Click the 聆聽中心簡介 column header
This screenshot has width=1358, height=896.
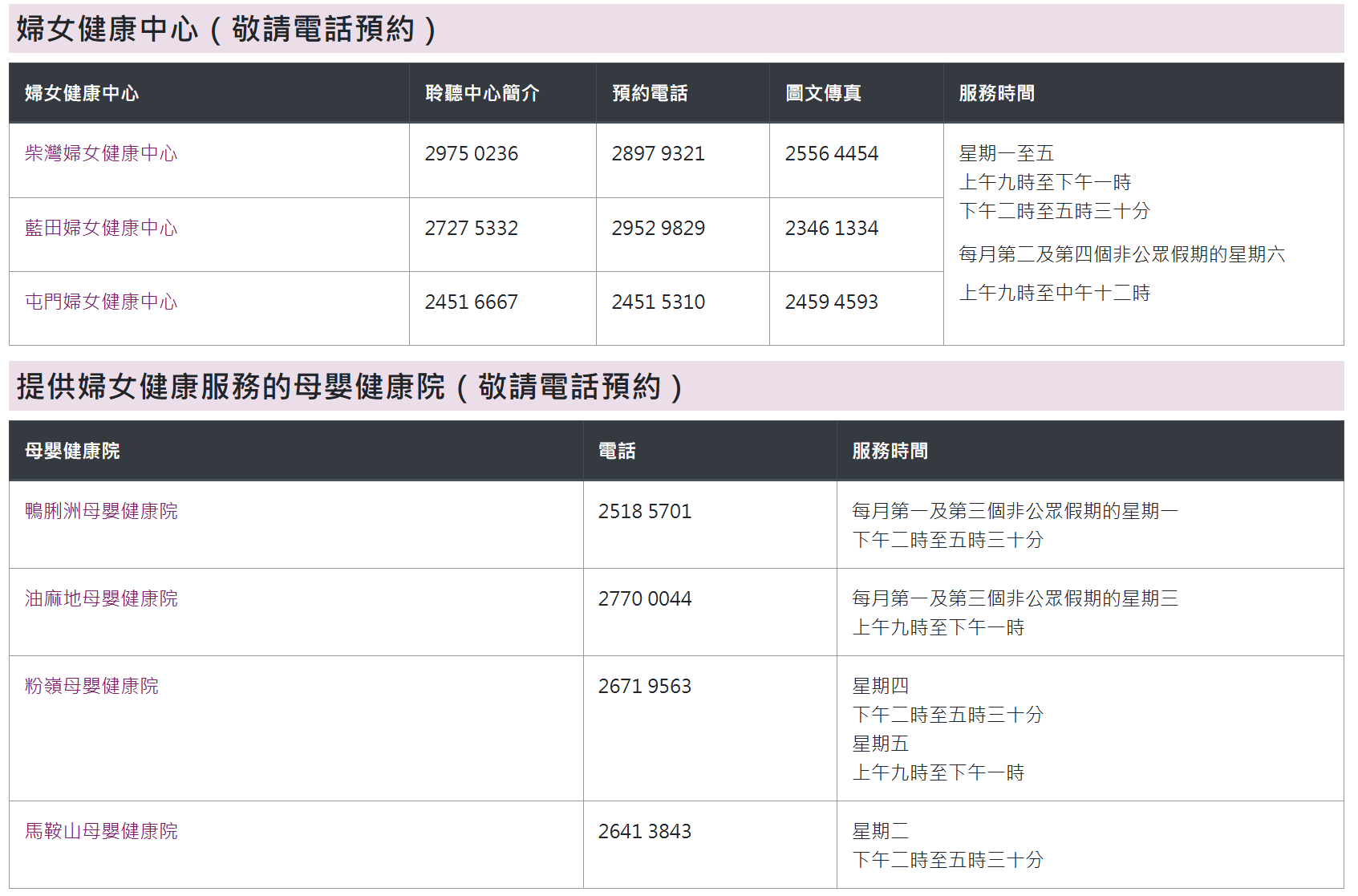[x=482, y=93]
